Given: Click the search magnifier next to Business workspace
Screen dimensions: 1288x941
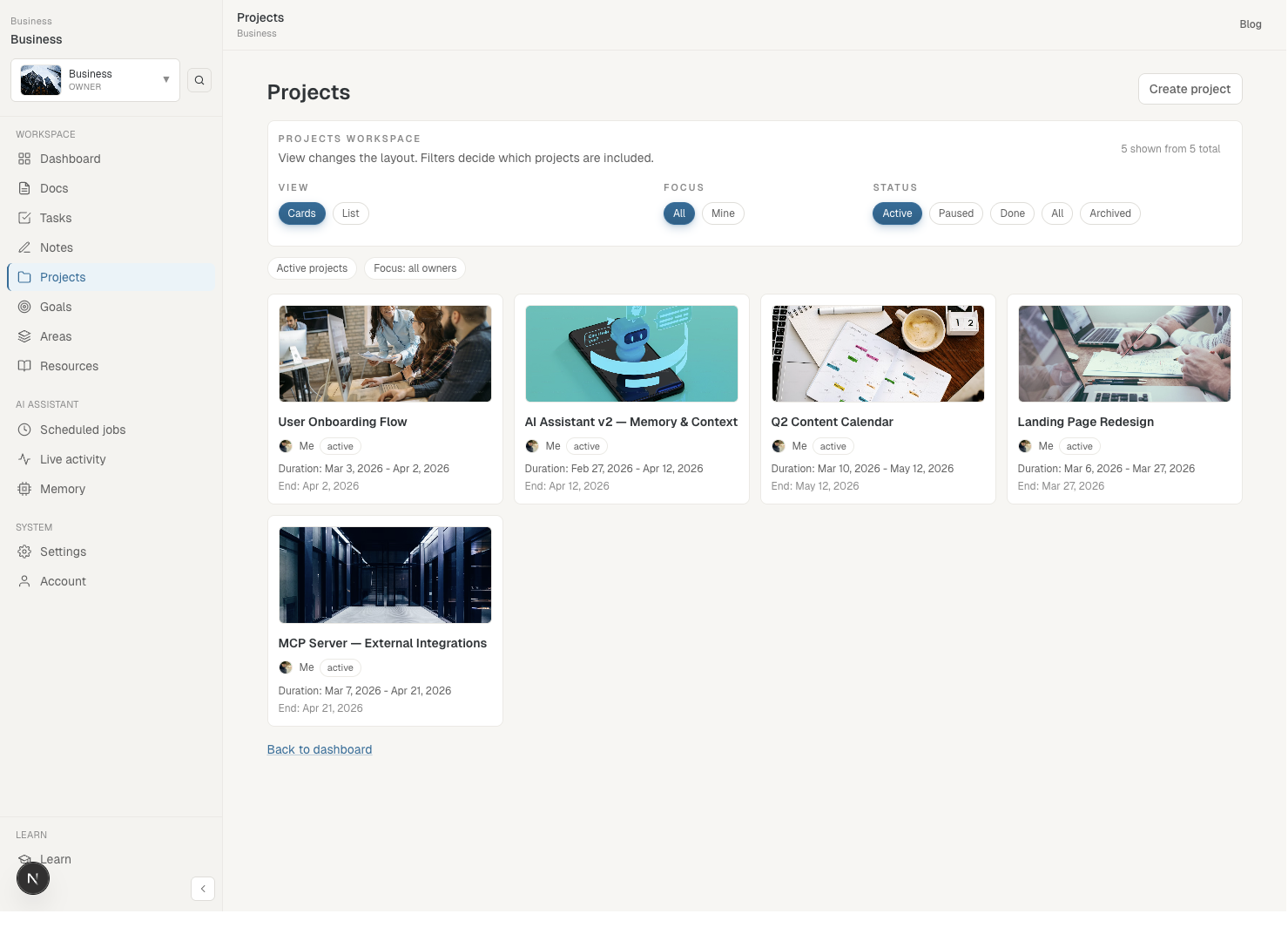Looking at the screenshot, I should [x=199, y=79].
